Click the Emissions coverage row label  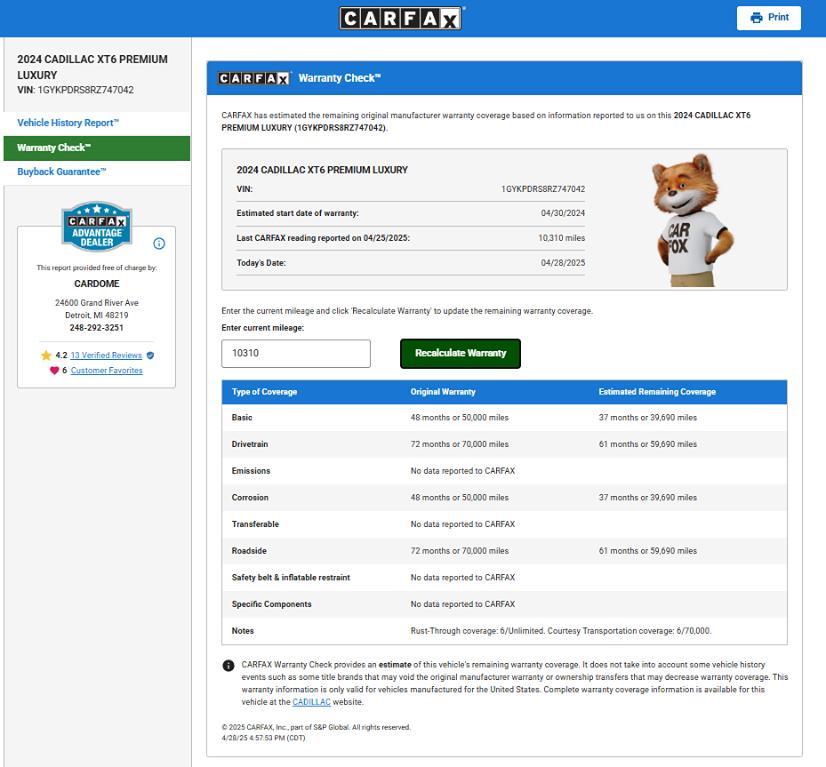[x=251, y=471]
